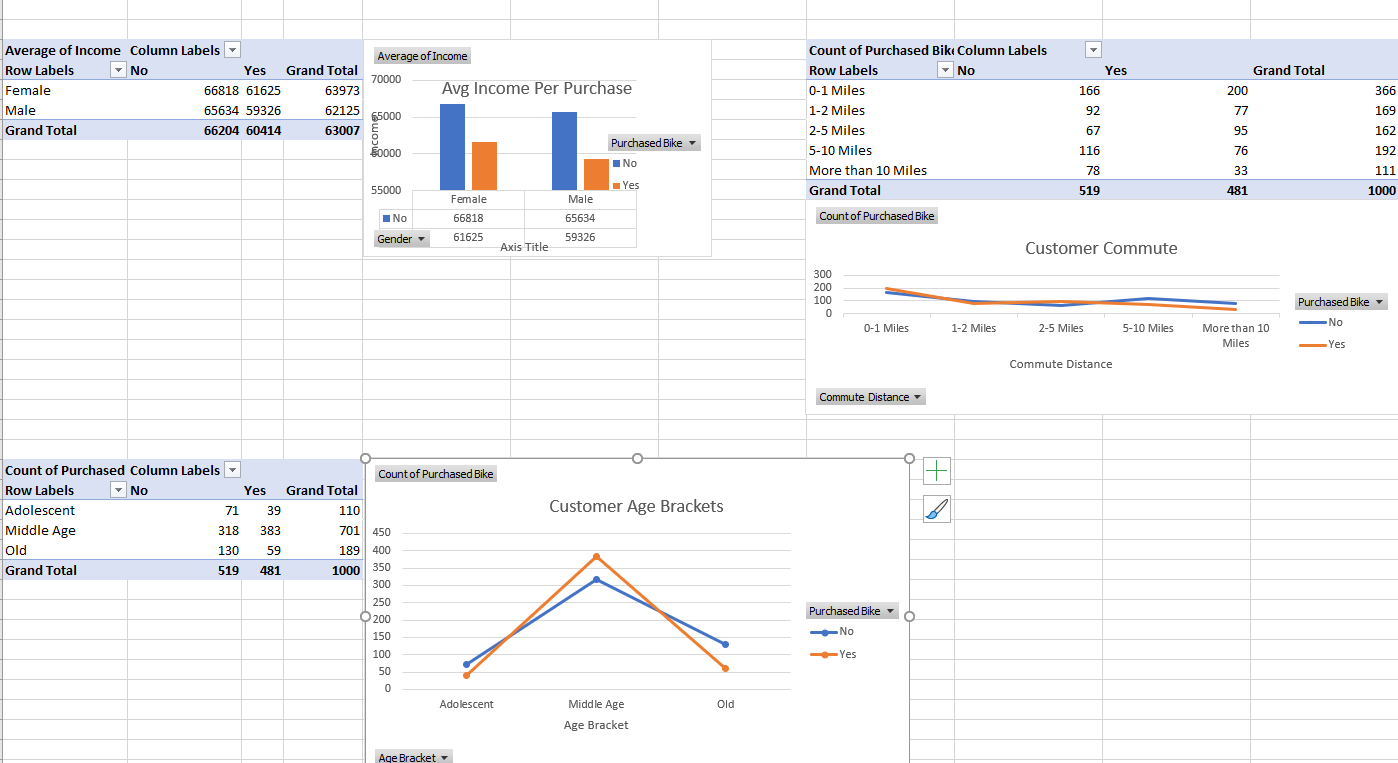Image resolution: width=1398 pixels, height=763 pixels.
Task: Click the Average of Income field button
Action: [421, 55]
